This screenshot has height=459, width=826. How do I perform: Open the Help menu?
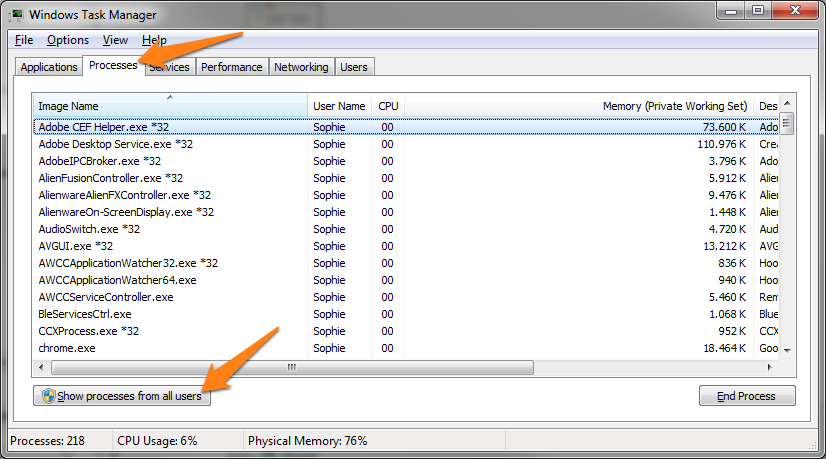click(154, 40)
